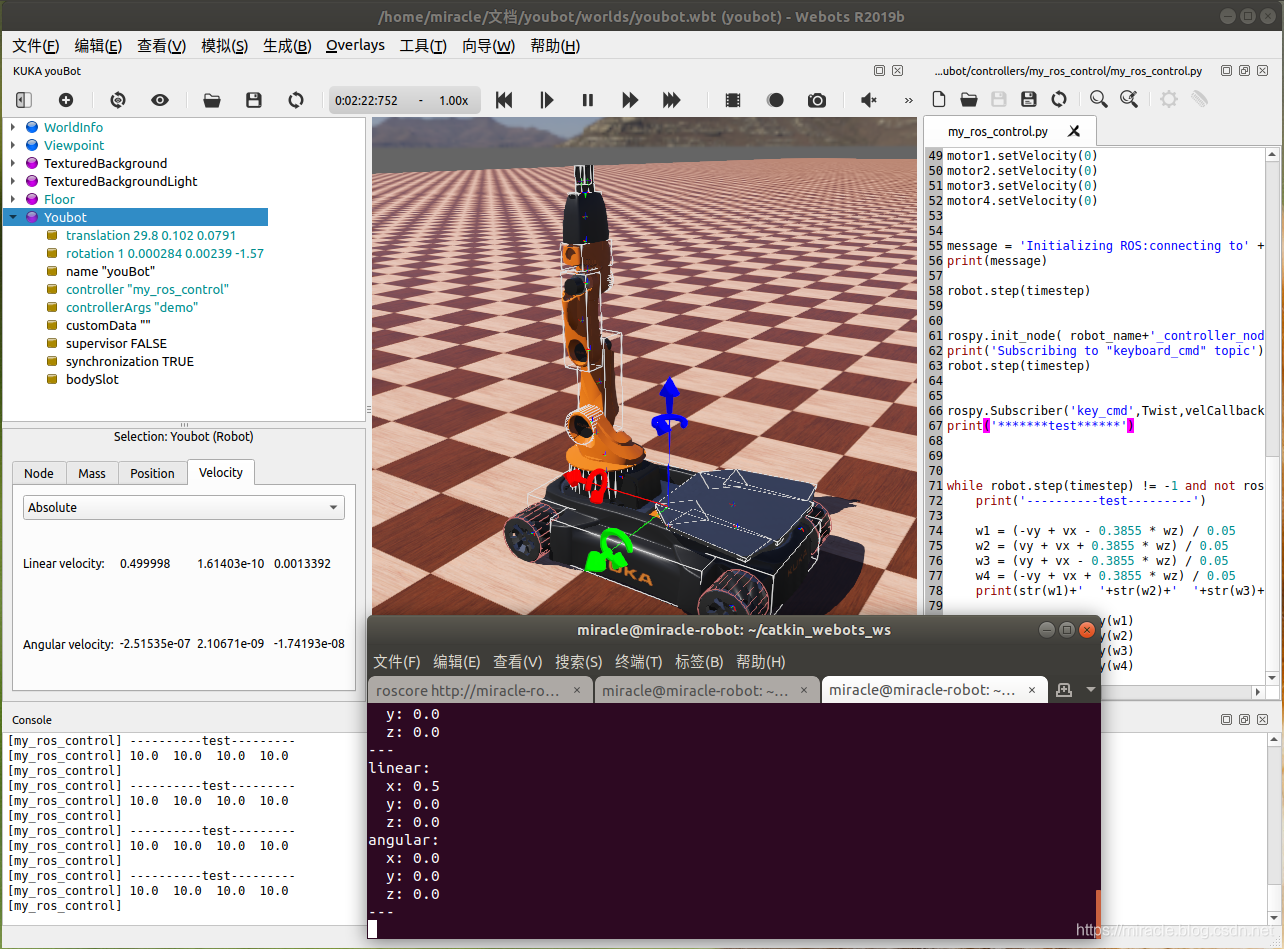Open the 生成(B) menu

click(x=287, y=46)
